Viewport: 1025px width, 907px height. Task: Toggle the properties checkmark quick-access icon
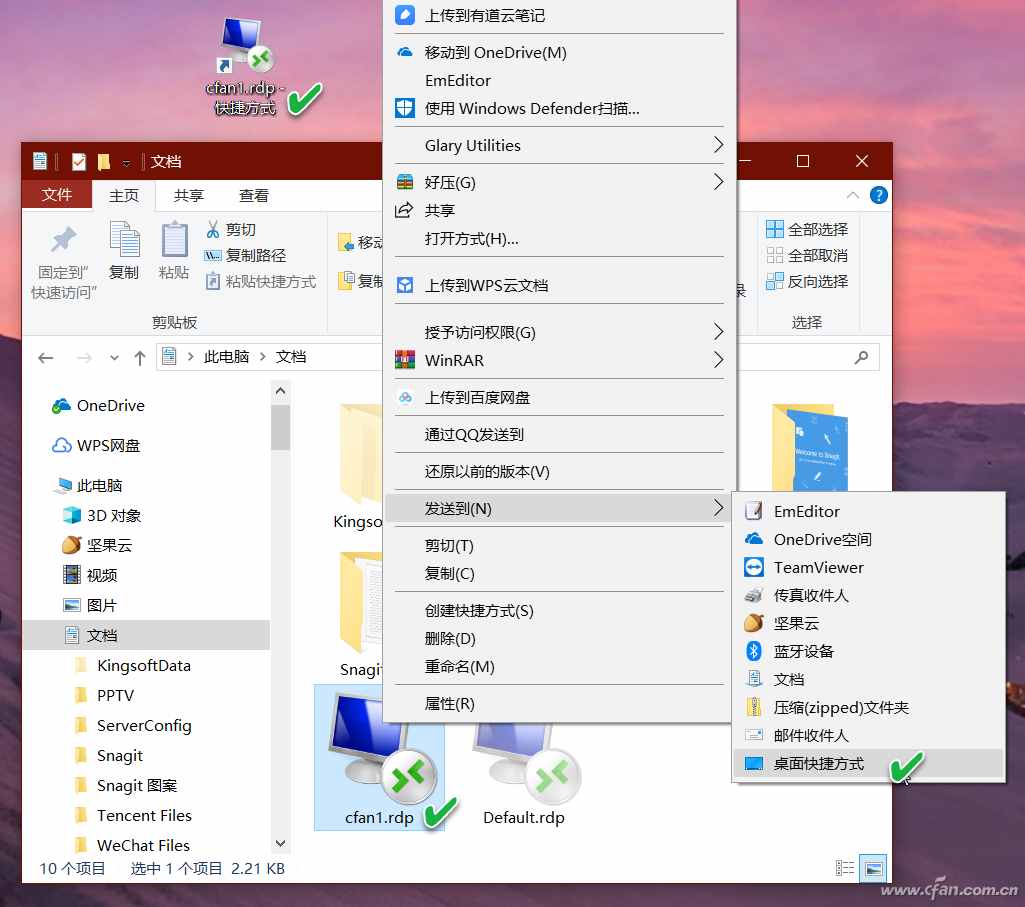[78, 162]
